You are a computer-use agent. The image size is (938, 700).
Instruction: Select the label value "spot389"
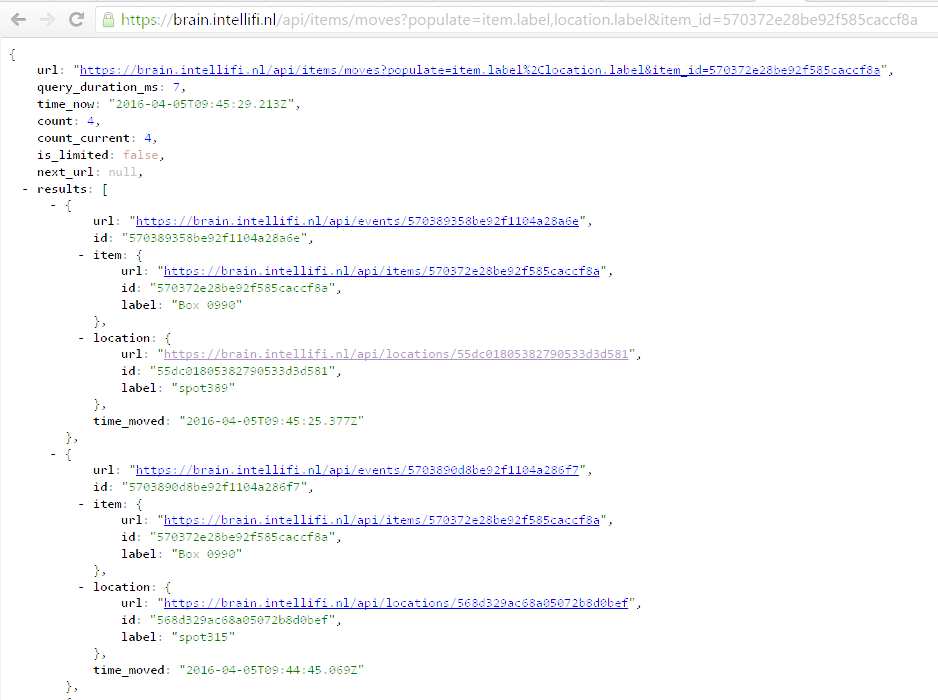click(203, 388)
